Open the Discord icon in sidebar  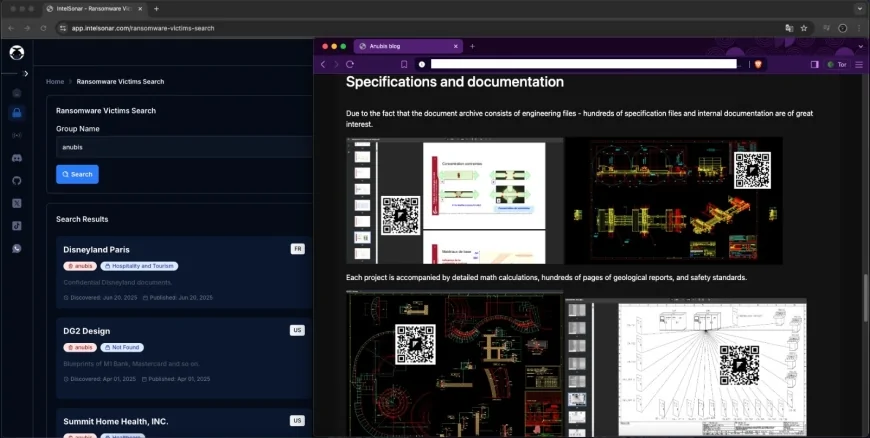[x=17, y=158]
